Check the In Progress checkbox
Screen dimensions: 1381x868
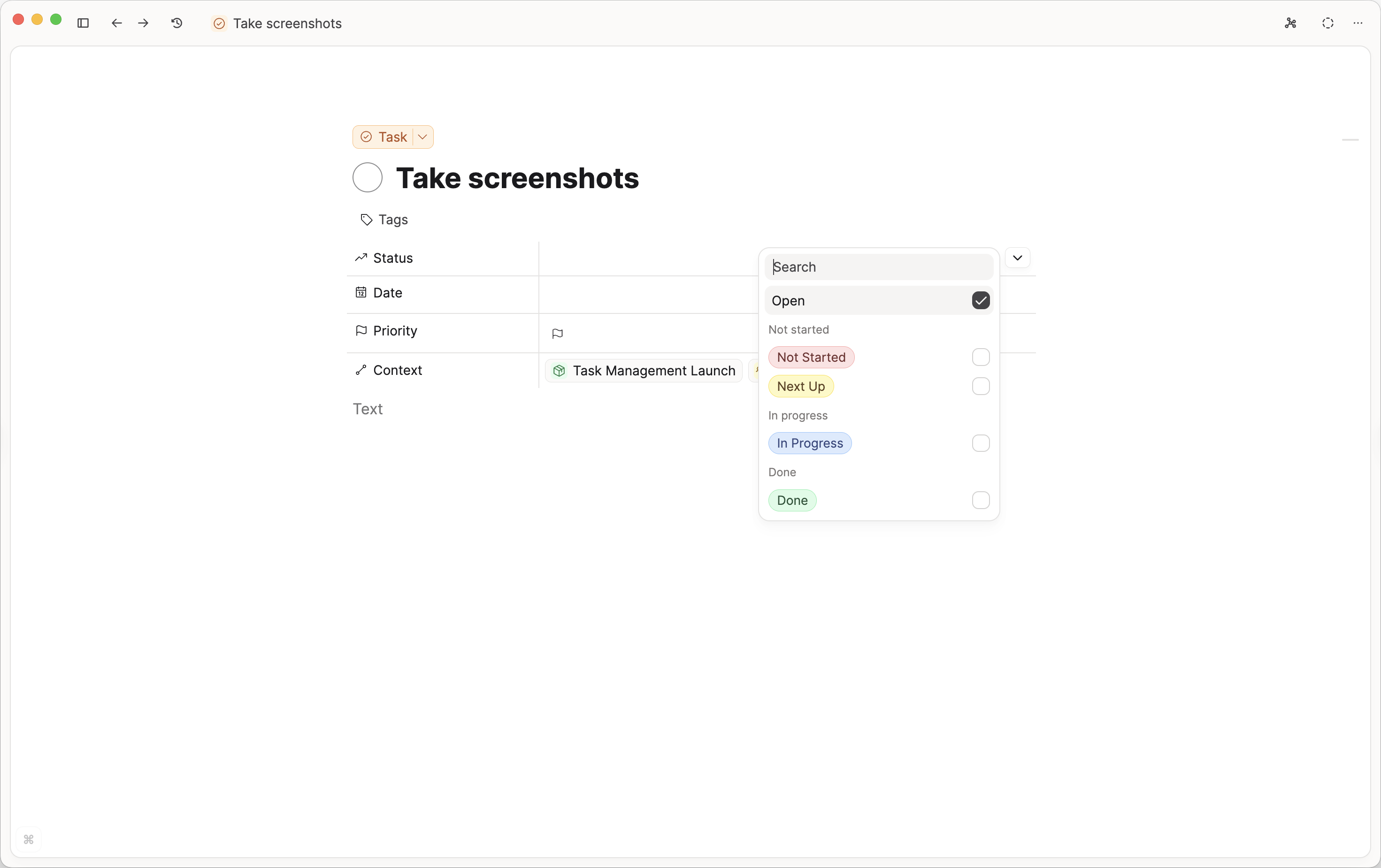coord(980,443)
